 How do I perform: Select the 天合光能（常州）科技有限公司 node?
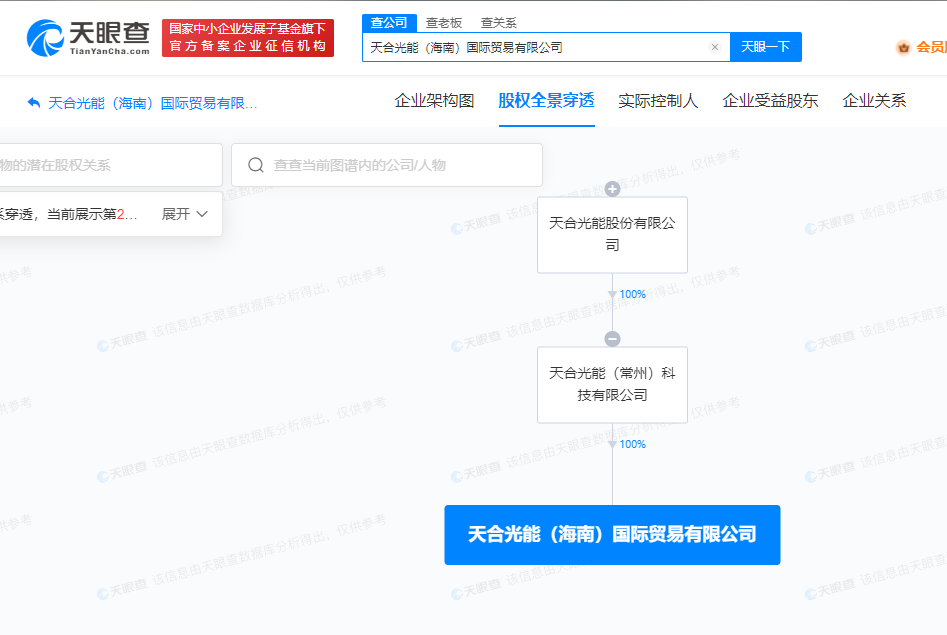coord(612,385)
